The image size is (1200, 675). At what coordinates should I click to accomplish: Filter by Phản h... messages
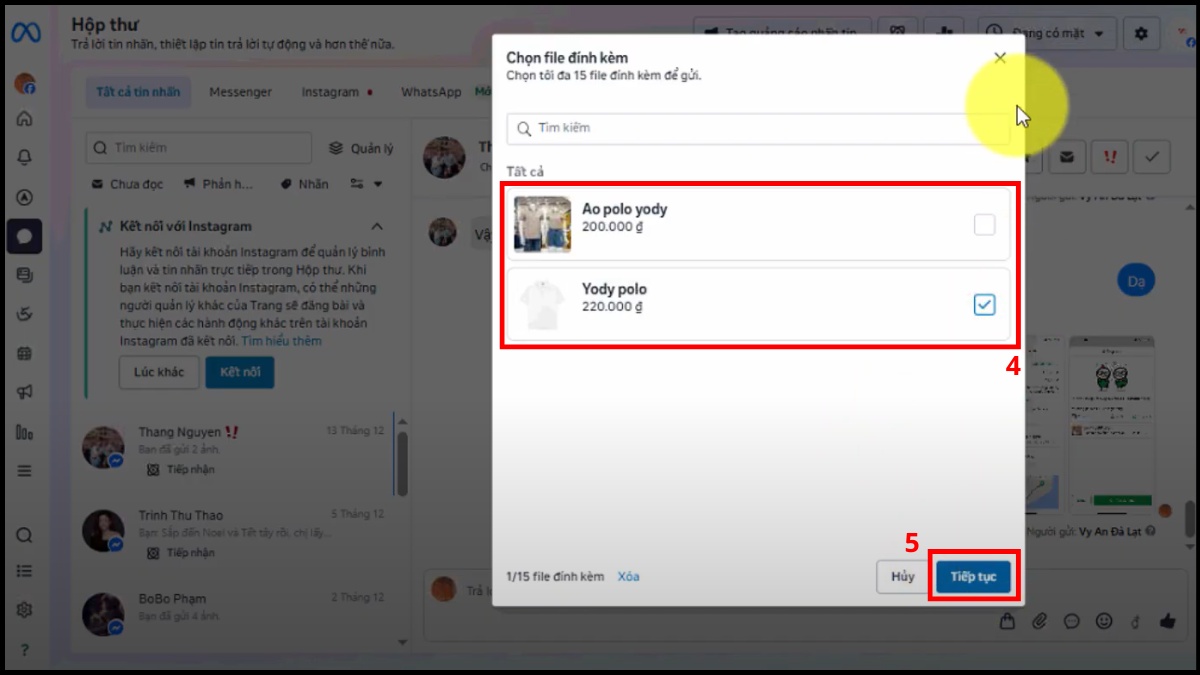click(x=218, y=184)
